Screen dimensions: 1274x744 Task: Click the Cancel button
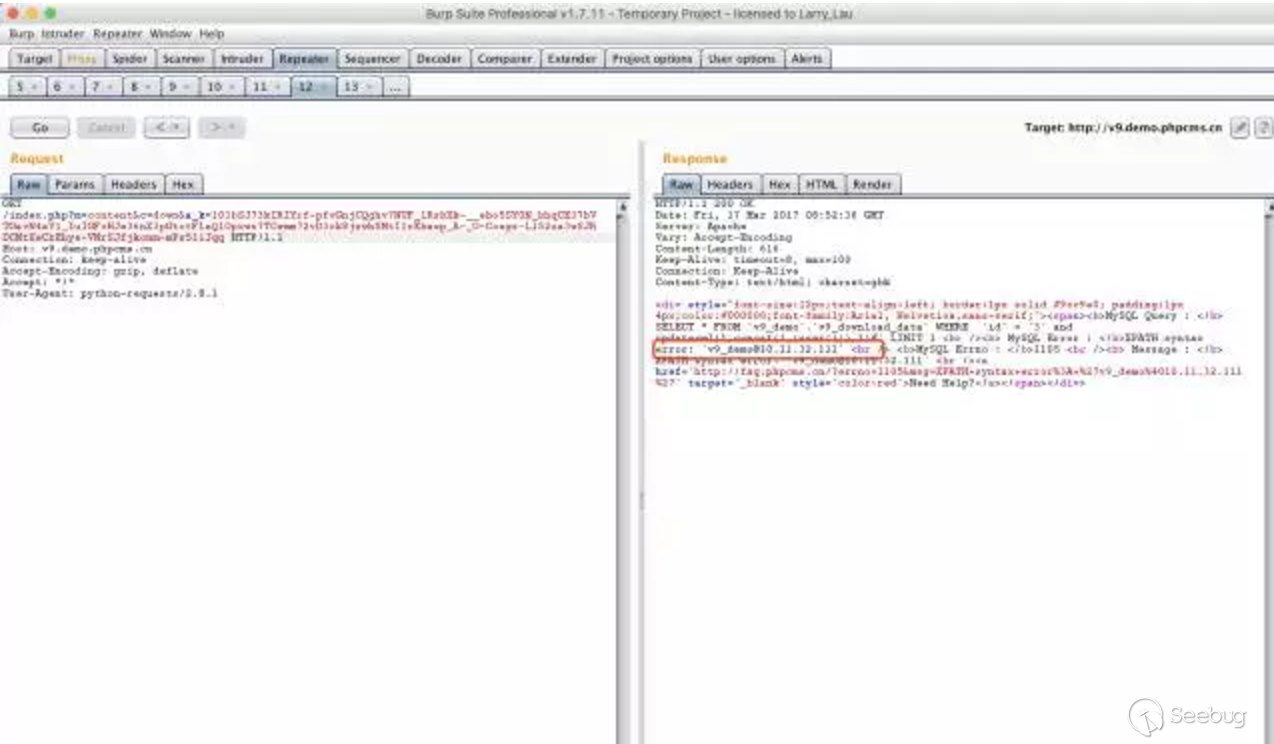click(107, 128)
